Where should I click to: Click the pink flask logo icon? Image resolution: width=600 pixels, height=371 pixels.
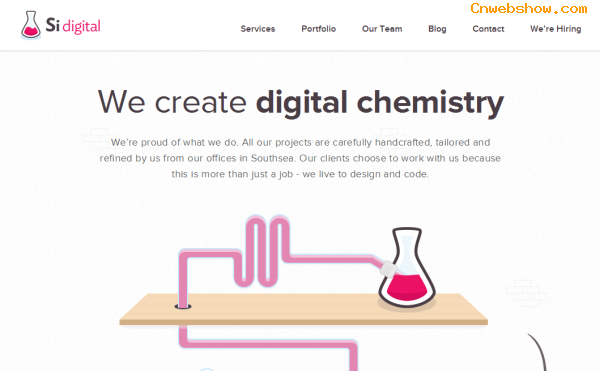click(31, 25)
